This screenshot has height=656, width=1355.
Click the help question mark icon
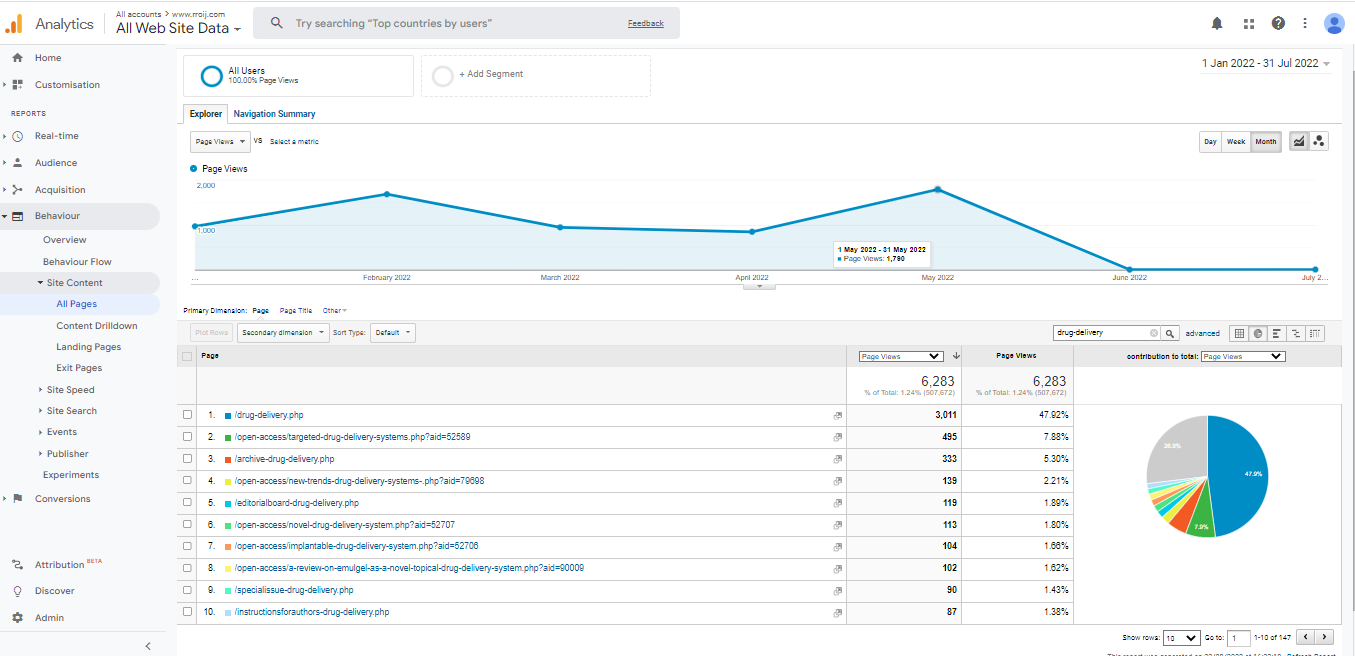(1278, 23)
